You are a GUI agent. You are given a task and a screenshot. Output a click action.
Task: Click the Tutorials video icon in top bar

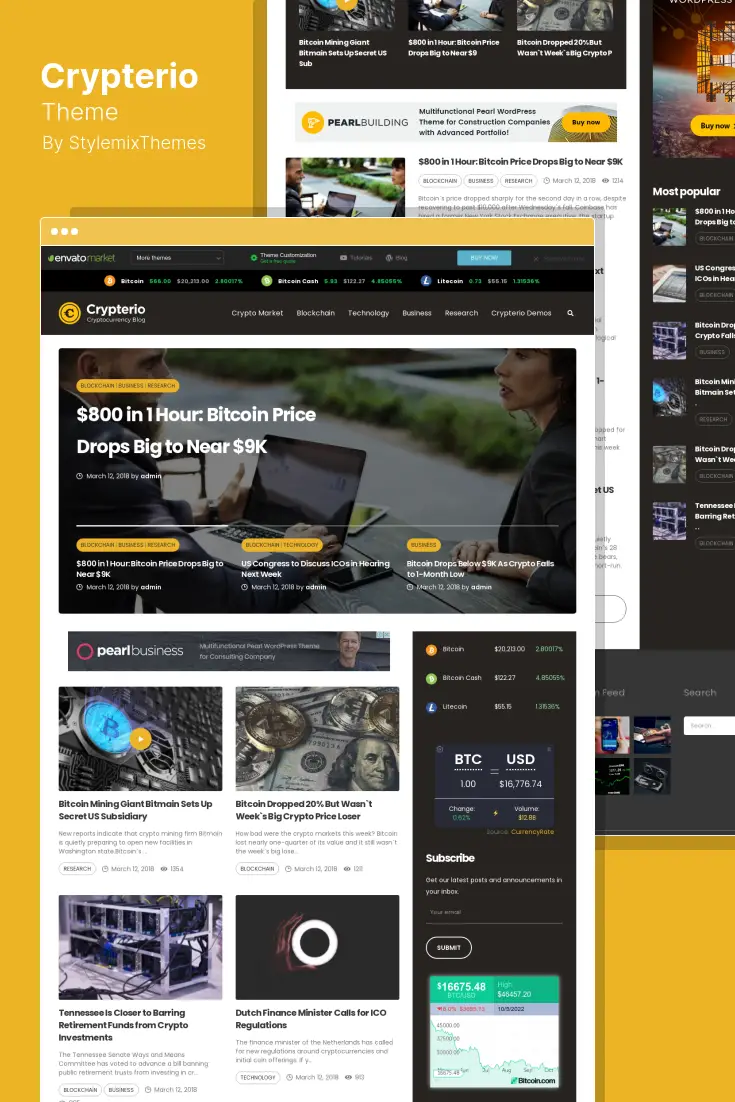pyautogui.click(x=343, y=258)
